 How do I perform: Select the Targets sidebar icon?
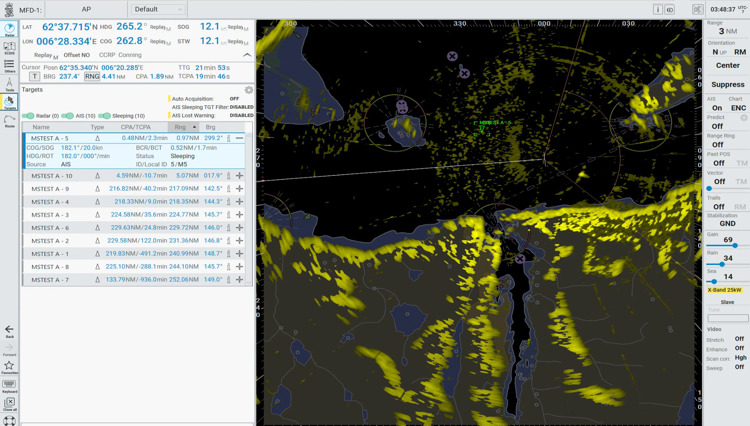coord(9,101)
